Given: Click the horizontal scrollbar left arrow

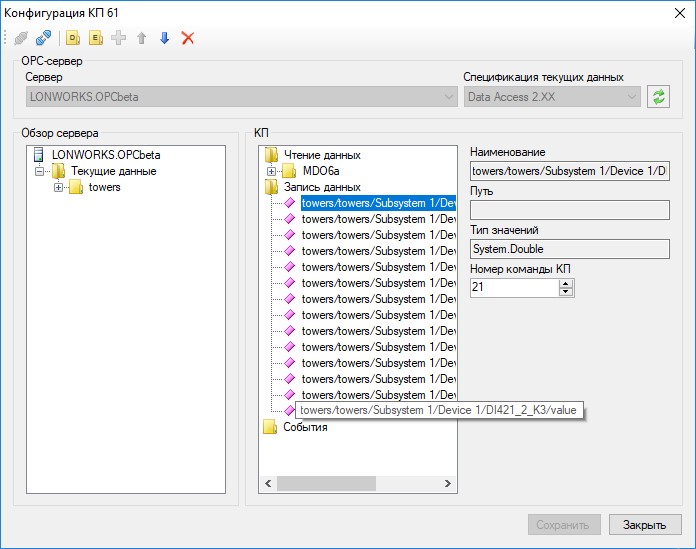Looking at the screenshot, I should pyautogui.click(x=268, y=483).
